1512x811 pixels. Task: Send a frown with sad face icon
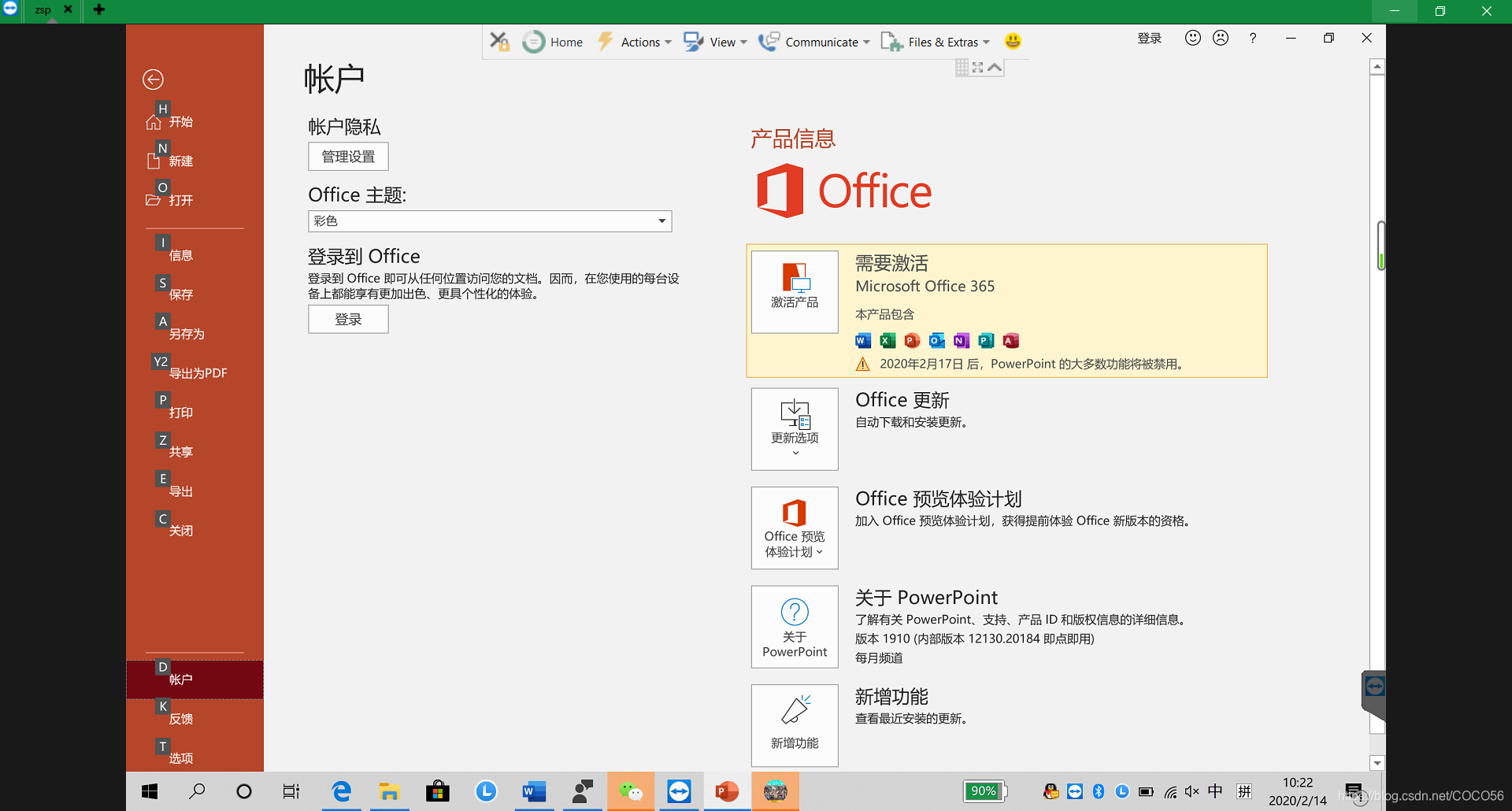pyautogui.click(x=1221, y=38)
